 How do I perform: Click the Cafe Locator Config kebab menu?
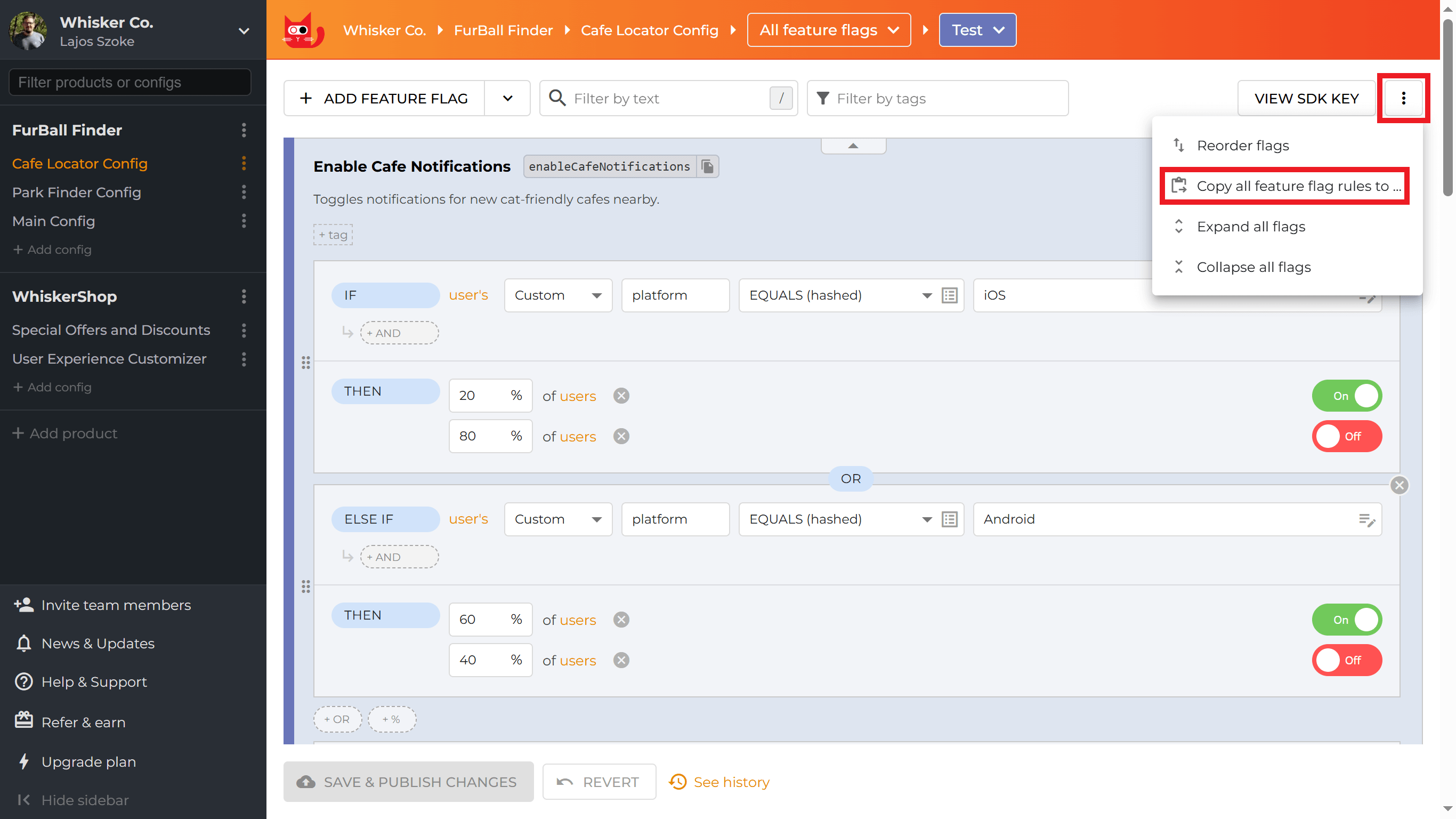pyautogui.click(x=244, y=164)
